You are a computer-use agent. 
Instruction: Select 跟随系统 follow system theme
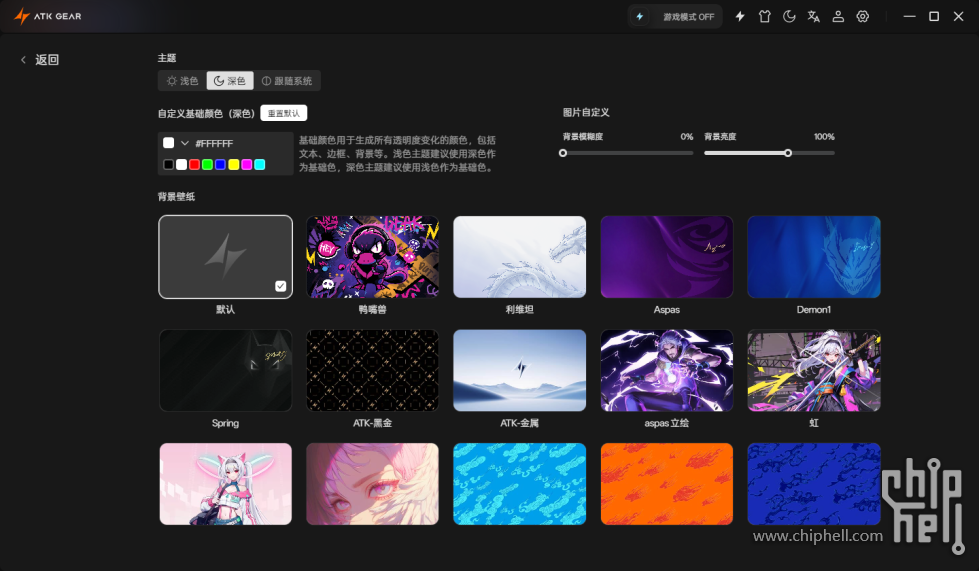point(287,81)
